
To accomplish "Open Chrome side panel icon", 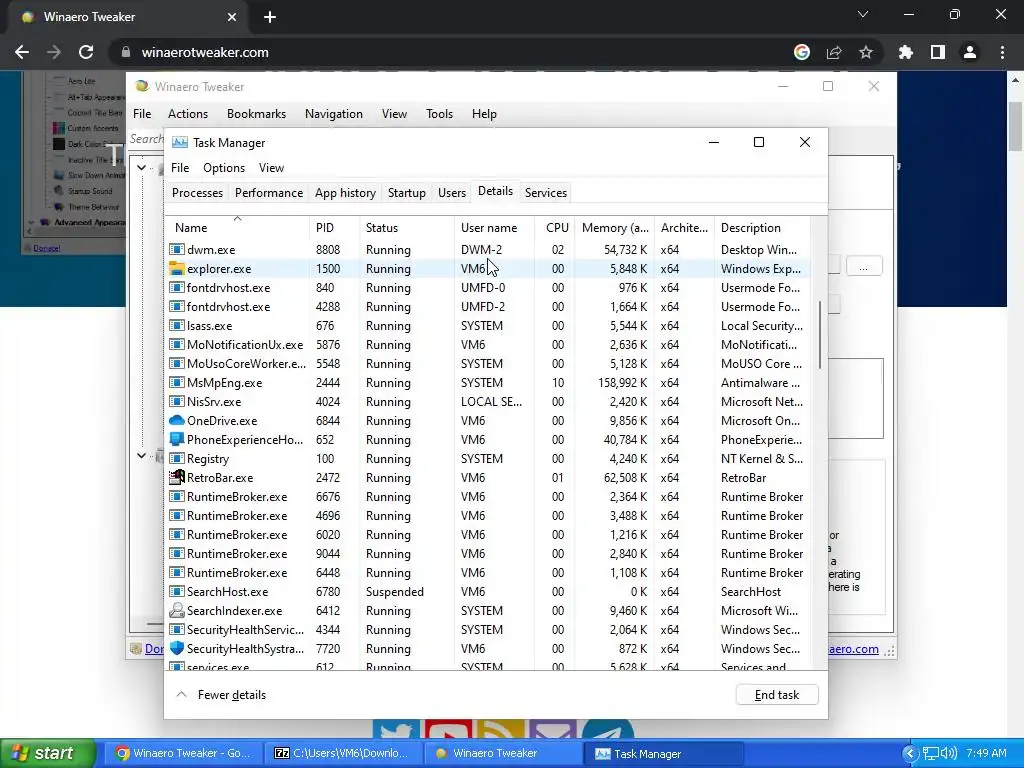I will point(938,52).
